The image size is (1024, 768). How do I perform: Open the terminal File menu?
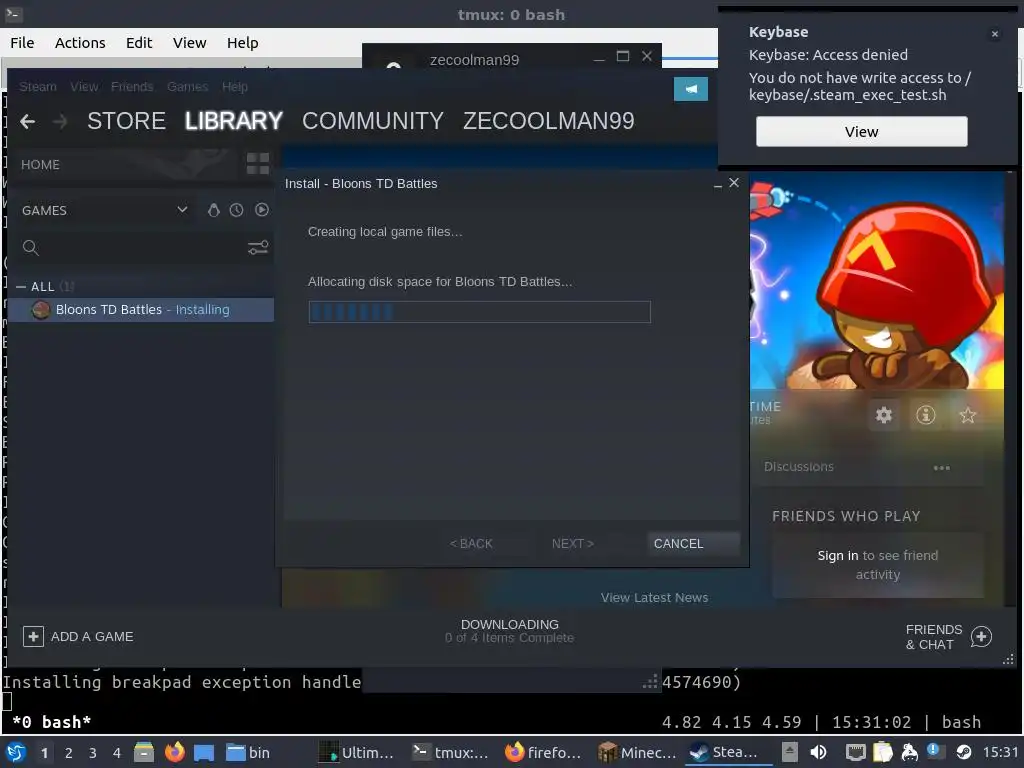[x=22, y=42]
